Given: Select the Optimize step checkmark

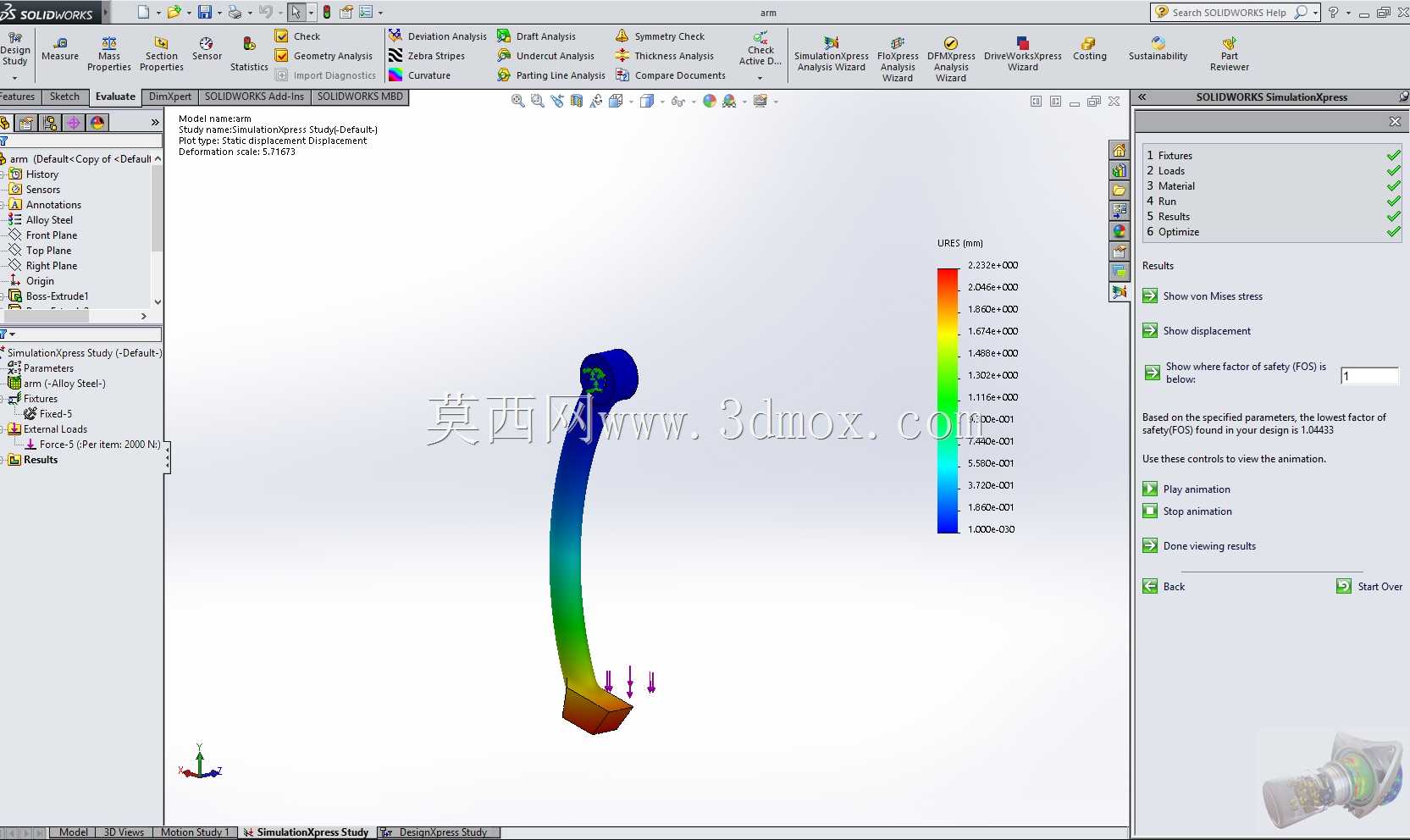Looking at the screenshot, I should coord(1393,232).
